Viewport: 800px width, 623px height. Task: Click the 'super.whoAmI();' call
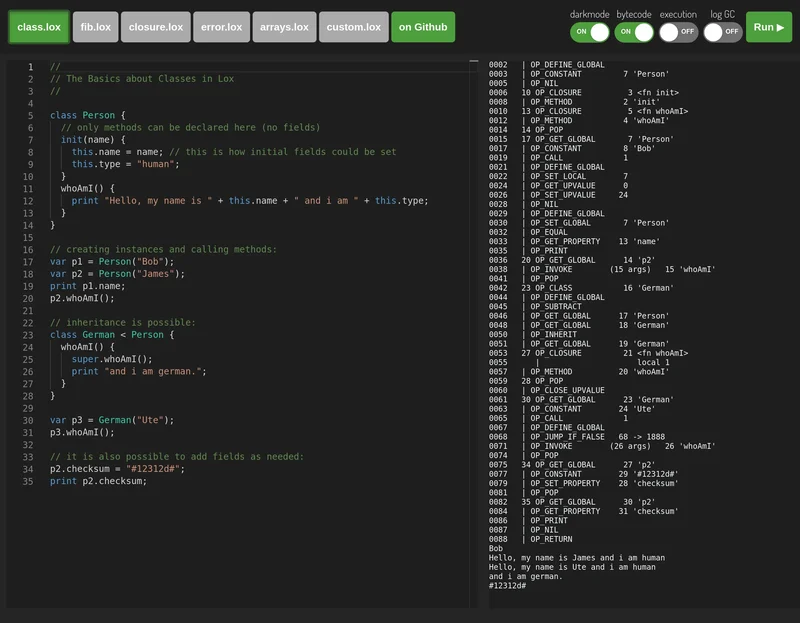coord(112,359)
